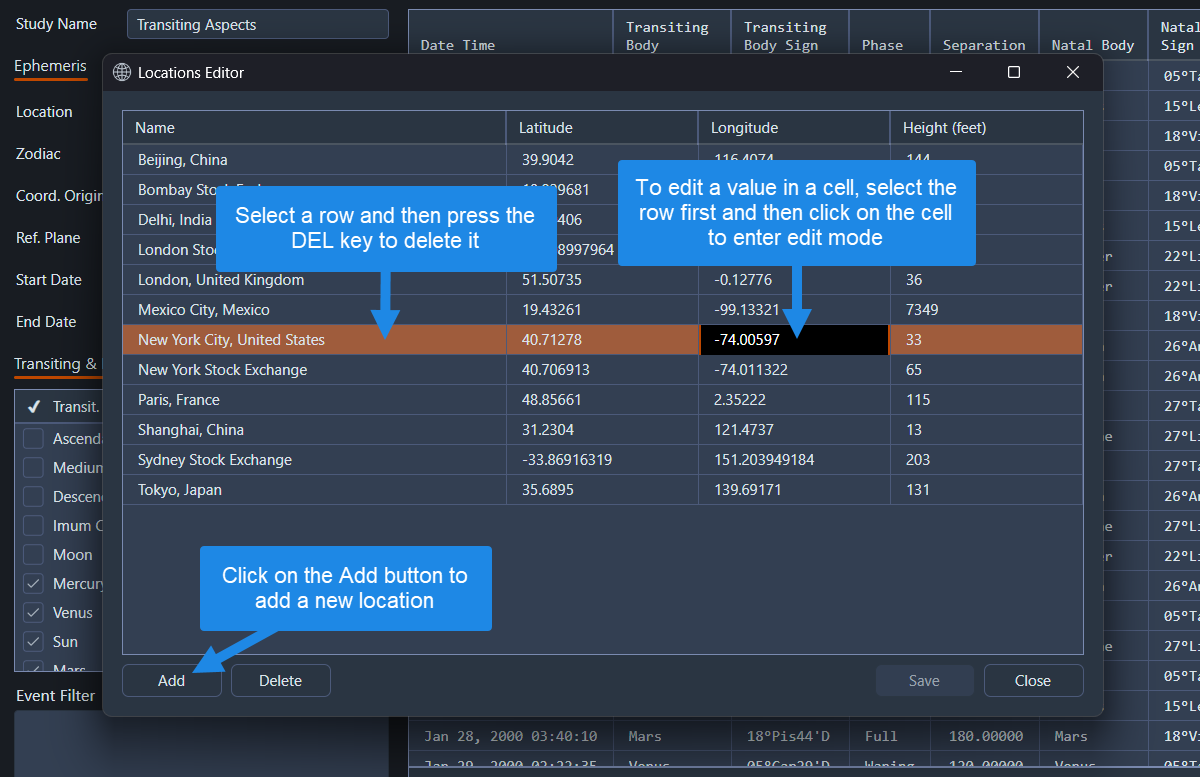This screenshot has width=1200, height=777.
Task: Click the Save button
Action: 924,681
